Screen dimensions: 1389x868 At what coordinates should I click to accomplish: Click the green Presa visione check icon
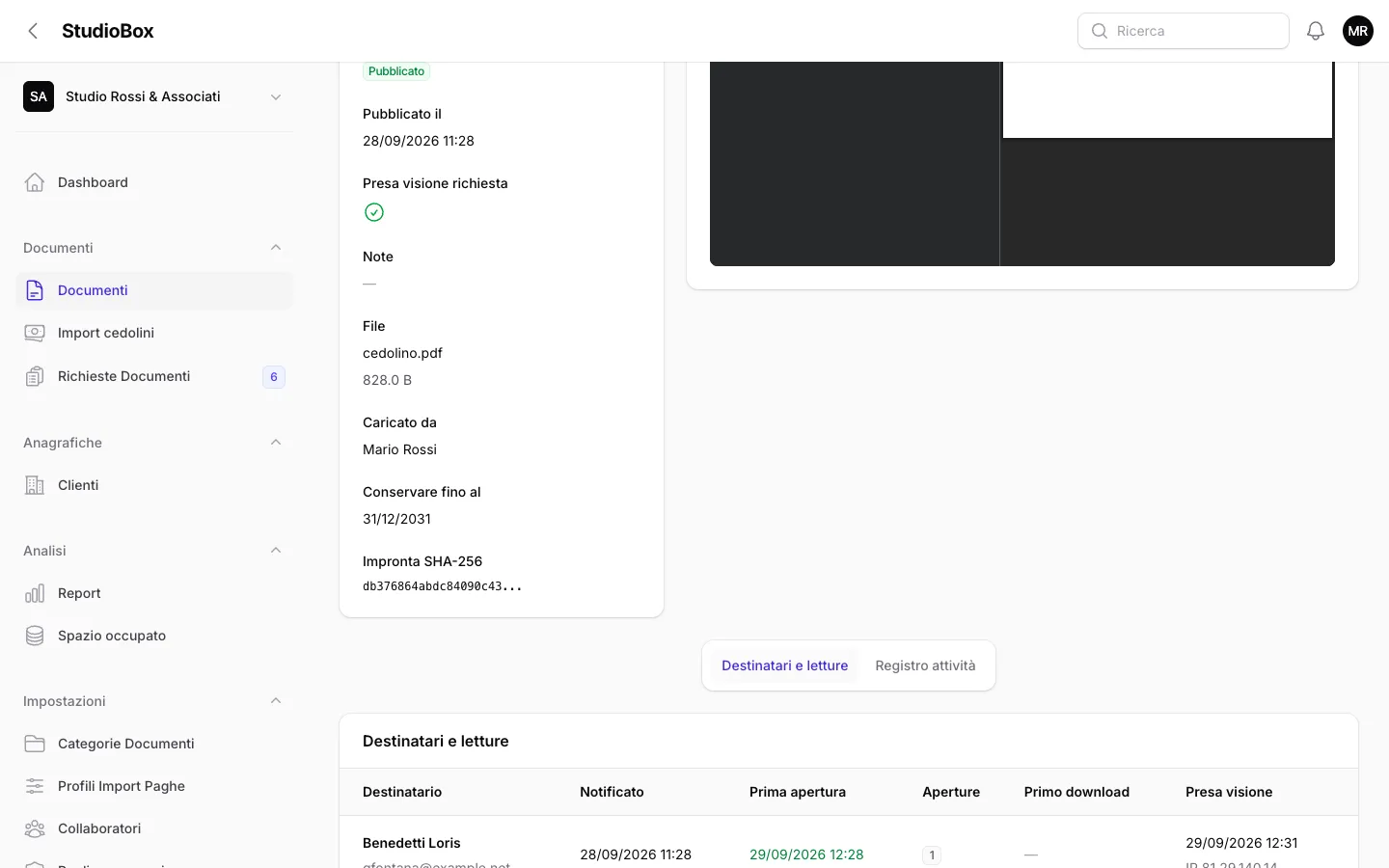pyautogui.click(x=374, y=212)
